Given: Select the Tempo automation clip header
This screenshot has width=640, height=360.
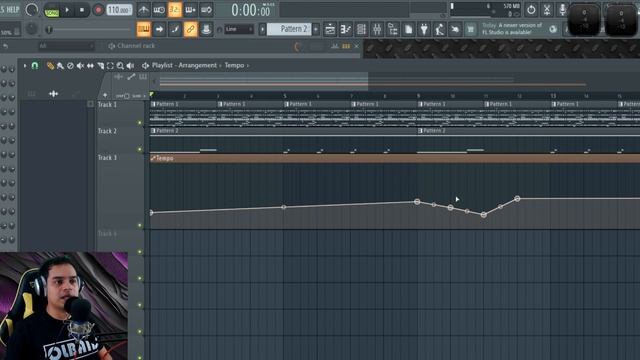Looking at the screenshot, I should click(x=395, y=158).
